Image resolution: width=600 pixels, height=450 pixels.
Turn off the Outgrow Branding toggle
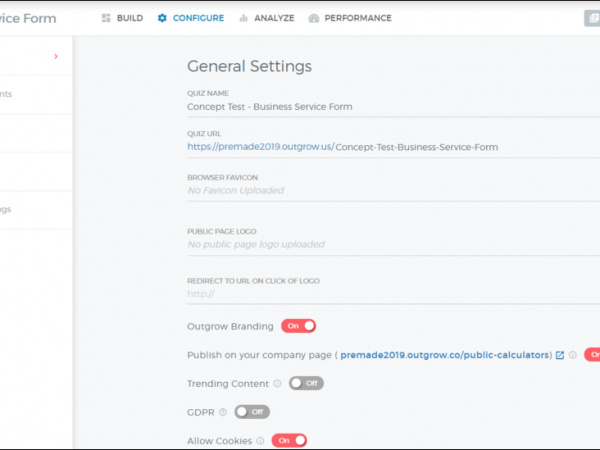[x=298, y=326]
